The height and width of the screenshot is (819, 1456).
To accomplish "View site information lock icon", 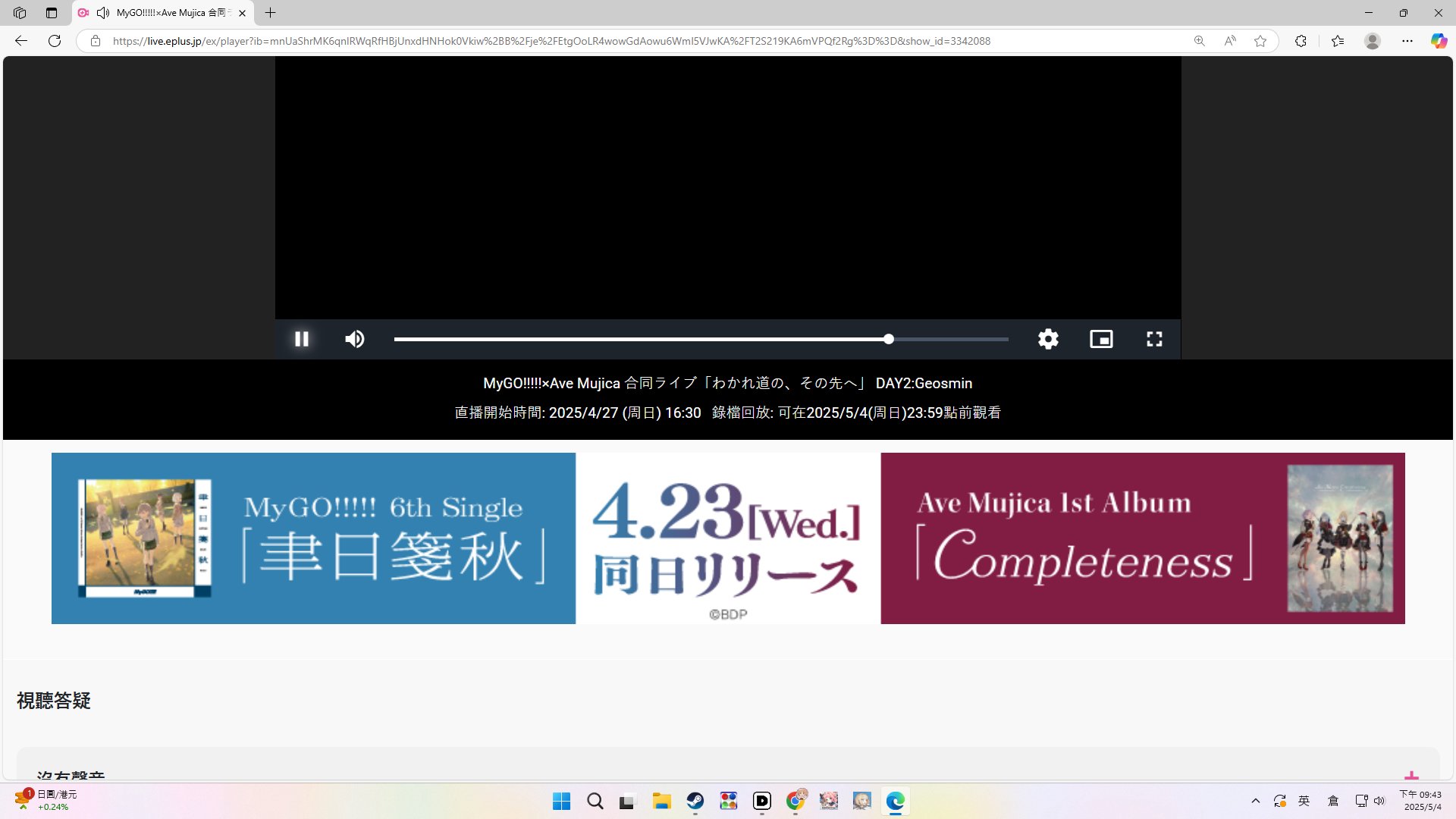I will click(96, 41).
